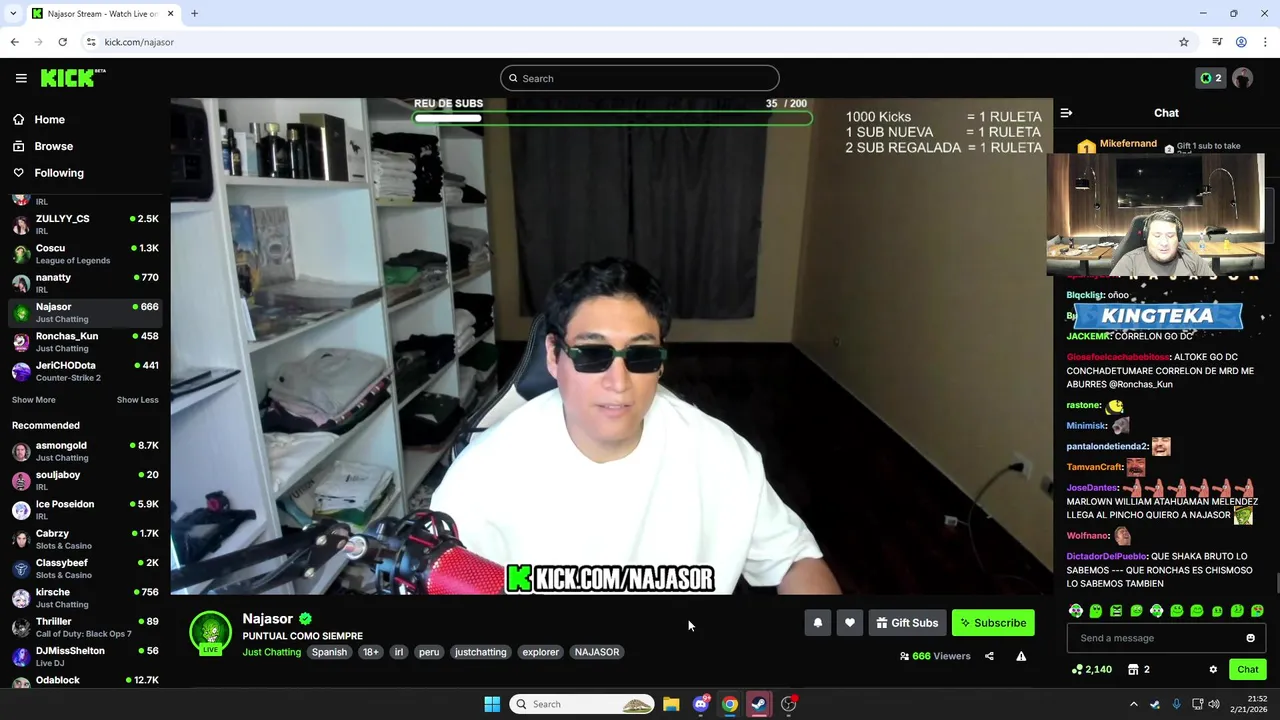Click username DictadorDelPueblo in chat
This screenshot has height=720, width=1280.
point(1106,556)
